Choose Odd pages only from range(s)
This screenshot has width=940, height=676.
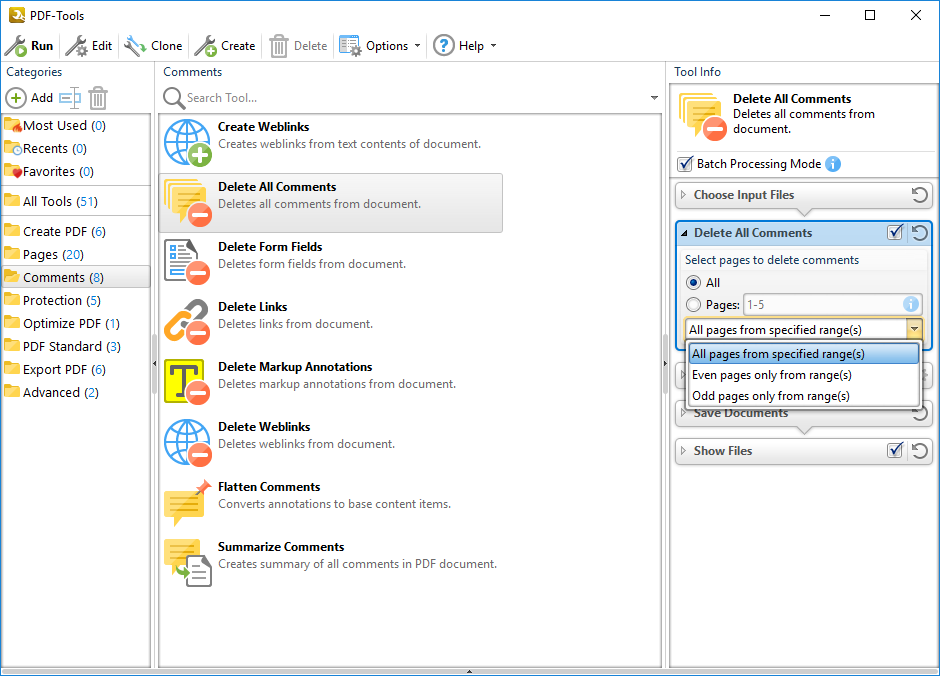(x=770, y=396)
